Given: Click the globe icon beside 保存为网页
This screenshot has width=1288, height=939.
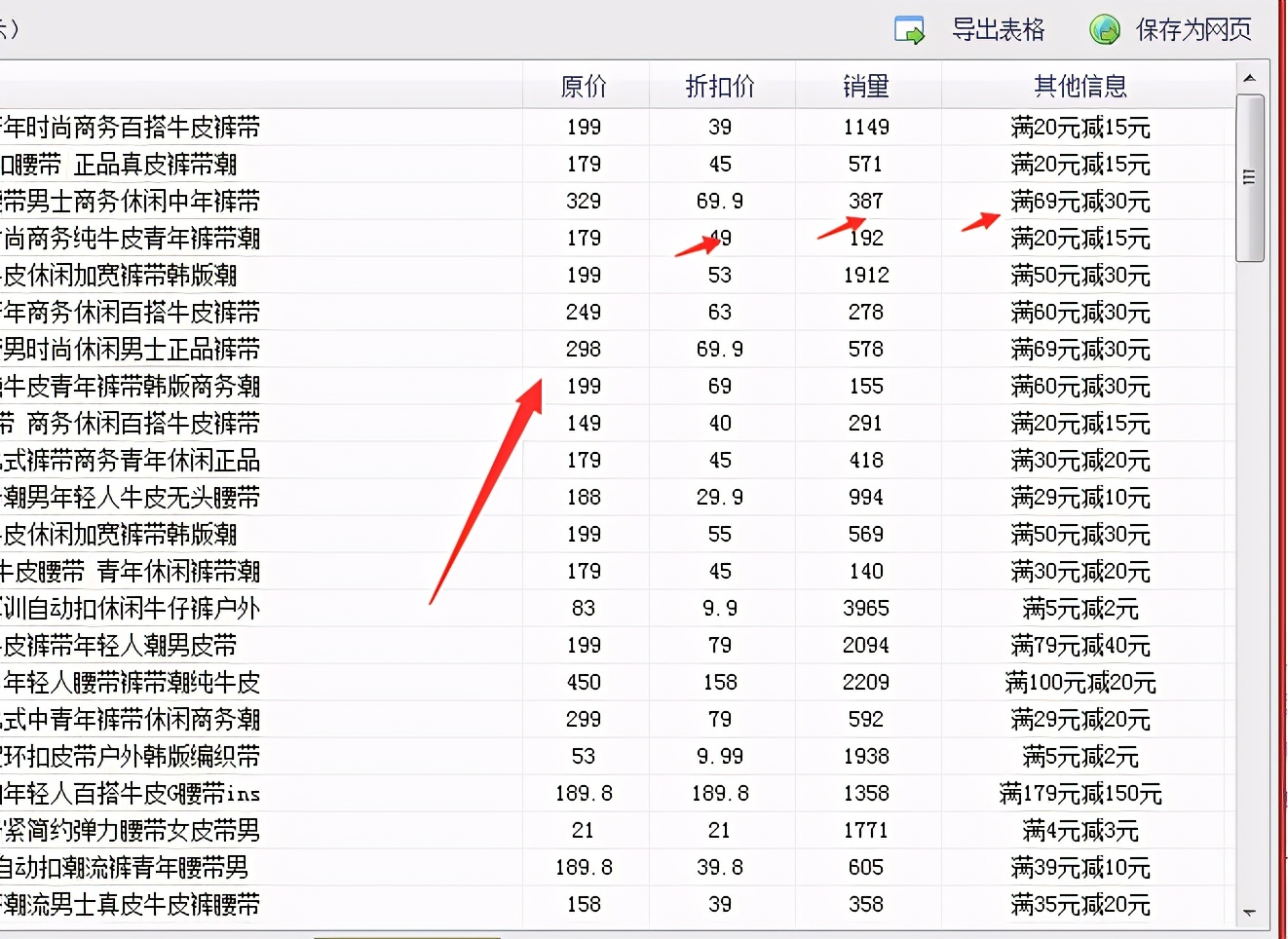Looking at the screenshot, I should point(1105,30).
